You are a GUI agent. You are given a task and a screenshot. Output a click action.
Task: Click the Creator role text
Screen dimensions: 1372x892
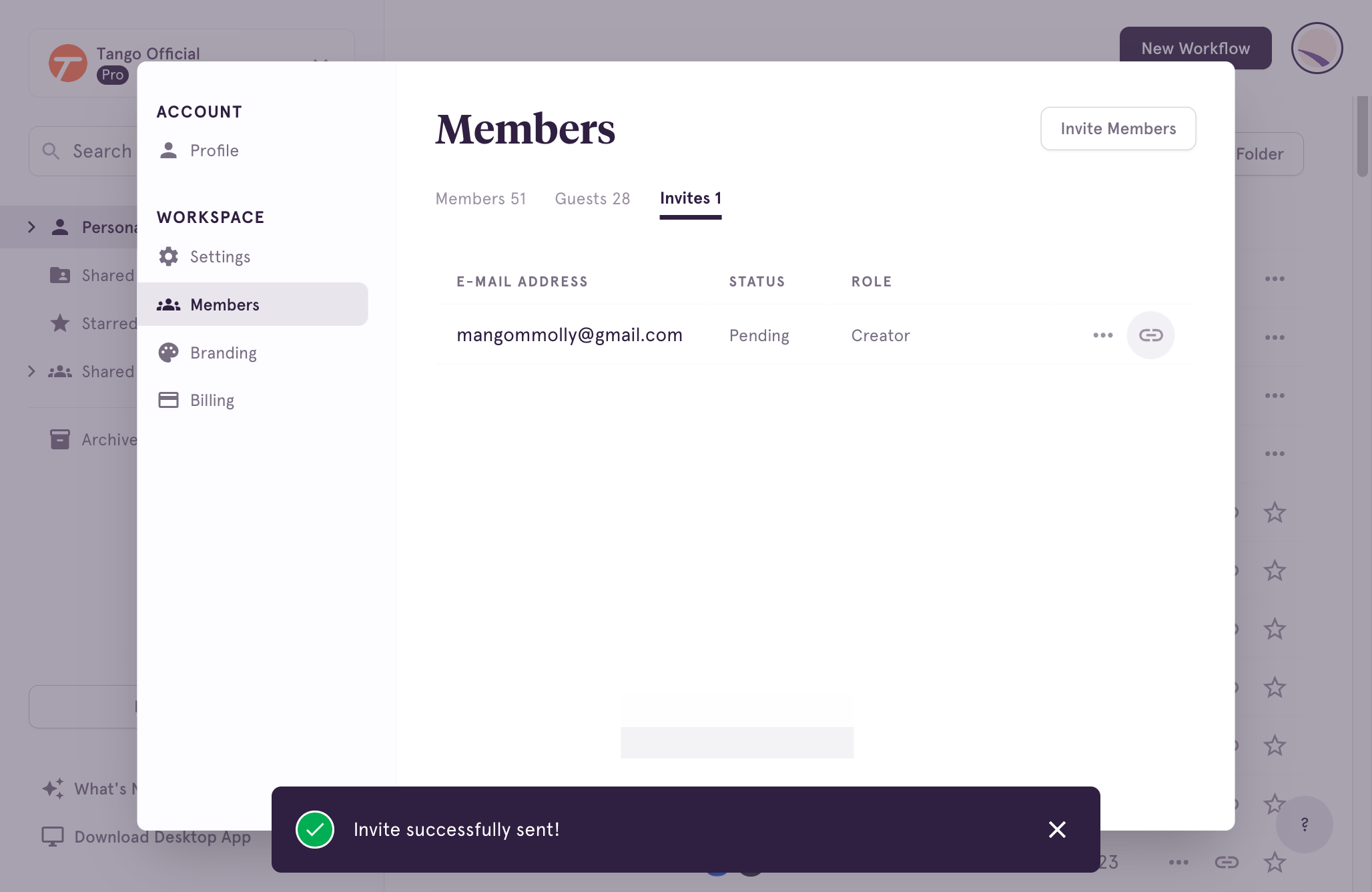880,336
